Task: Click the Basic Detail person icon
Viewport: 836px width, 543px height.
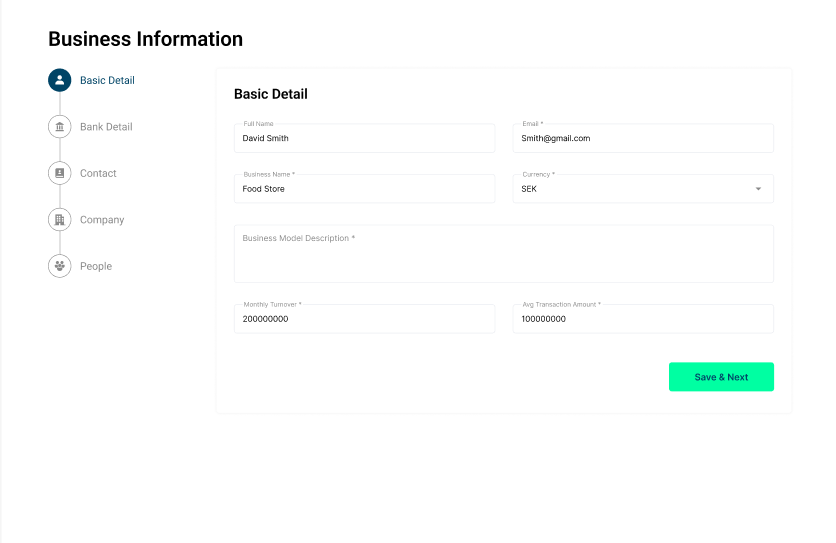Action: (x=60, y=81)
